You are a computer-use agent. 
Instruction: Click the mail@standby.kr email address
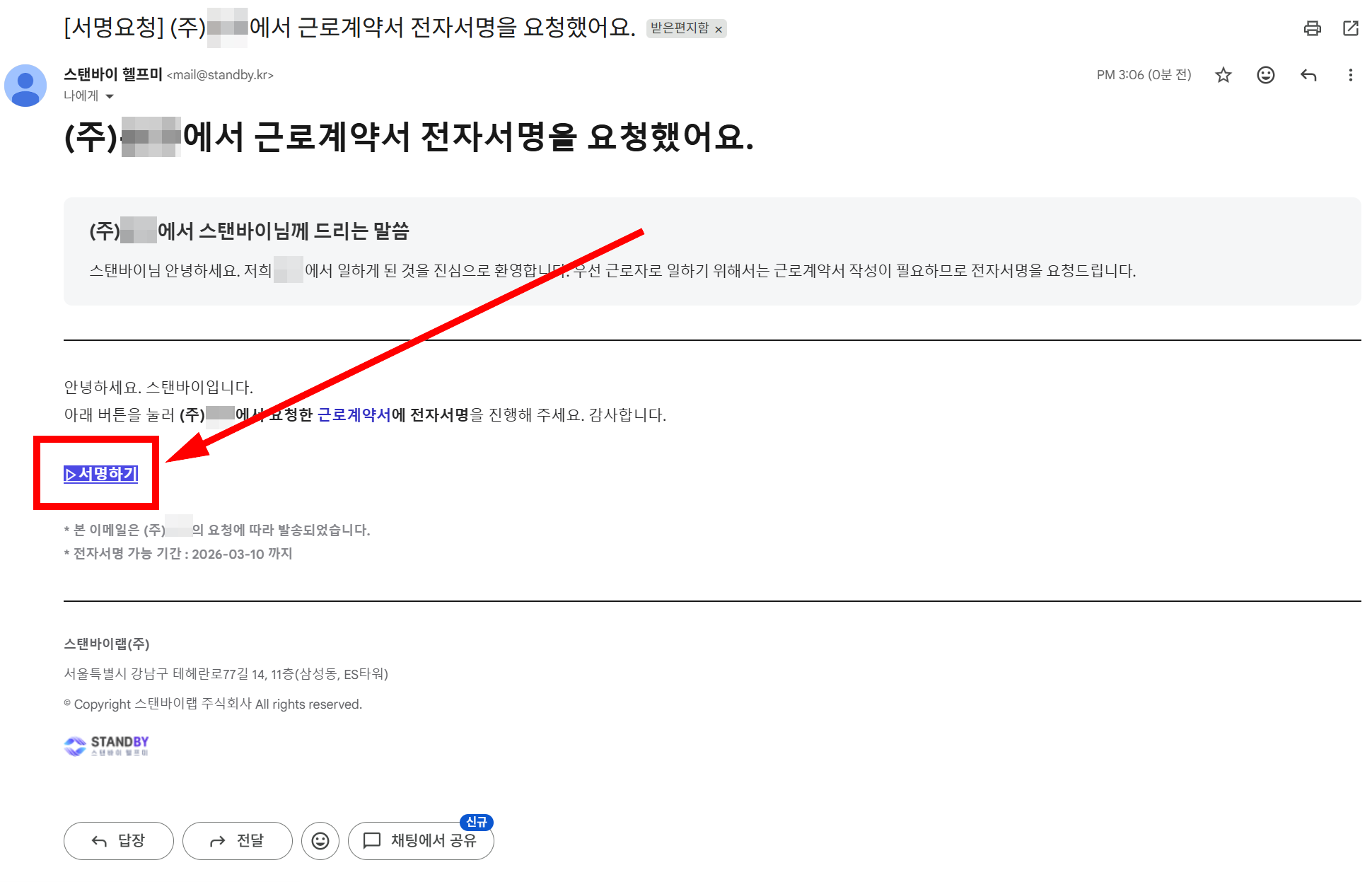pos(221,74)
